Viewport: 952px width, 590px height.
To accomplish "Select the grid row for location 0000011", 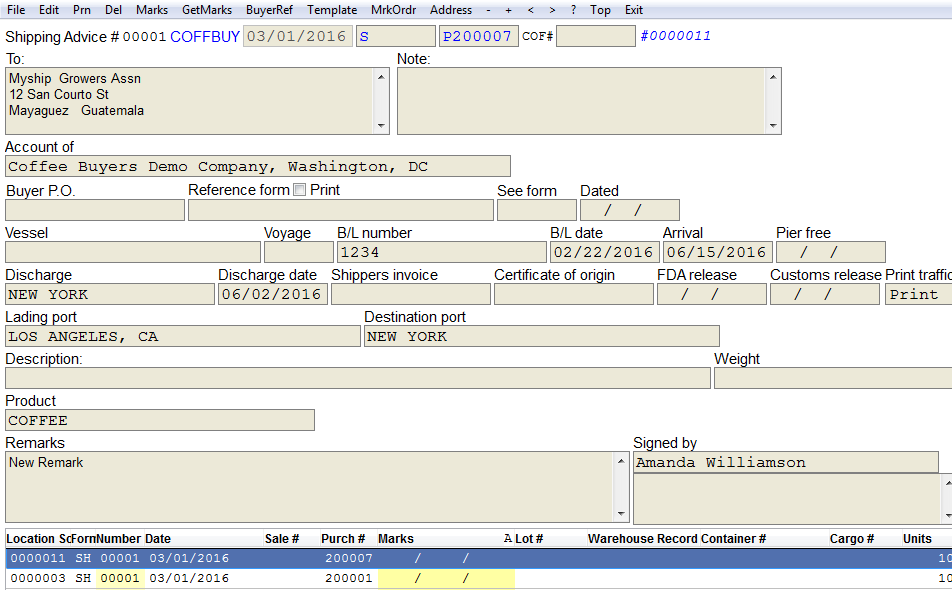I will [x=478, y=558].
